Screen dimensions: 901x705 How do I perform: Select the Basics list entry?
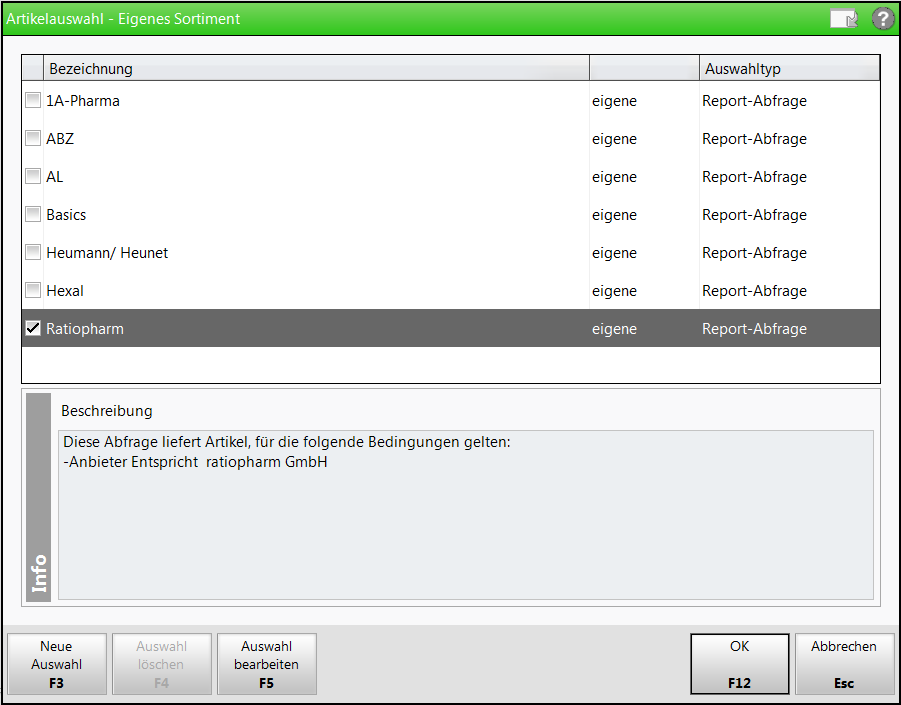tap(66, 215)
